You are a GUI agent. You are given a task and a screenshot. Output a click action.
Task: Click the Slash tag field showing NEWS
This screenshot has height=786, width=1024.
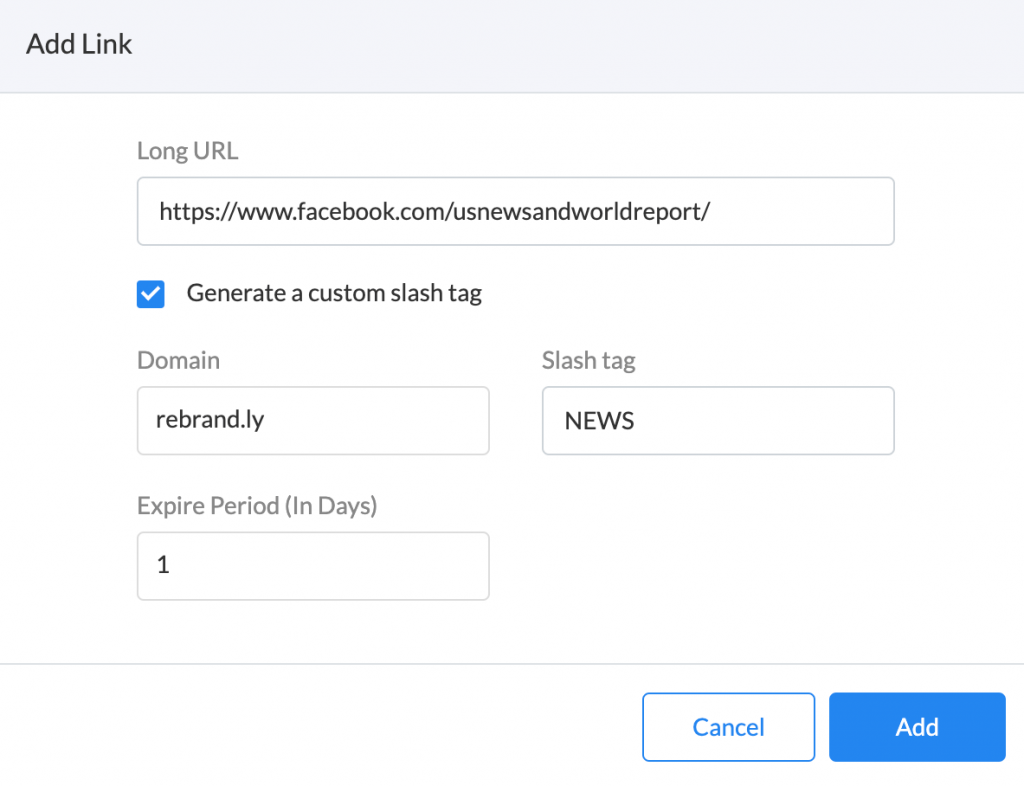tap(718, 421)
